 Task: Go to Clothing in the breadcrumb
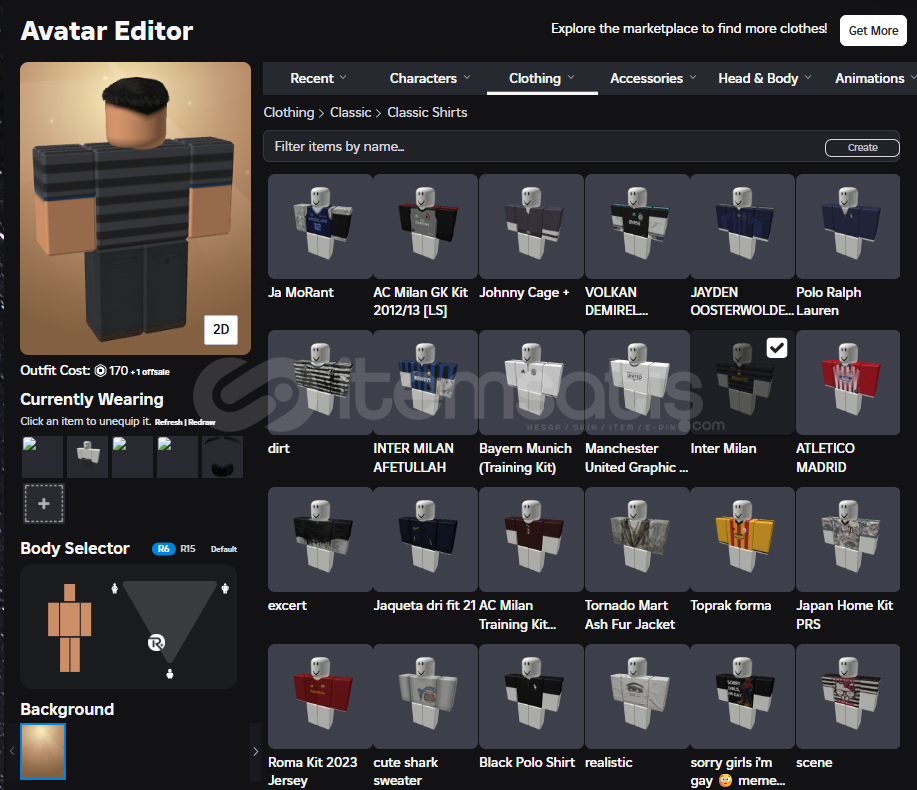pos(289,112)
